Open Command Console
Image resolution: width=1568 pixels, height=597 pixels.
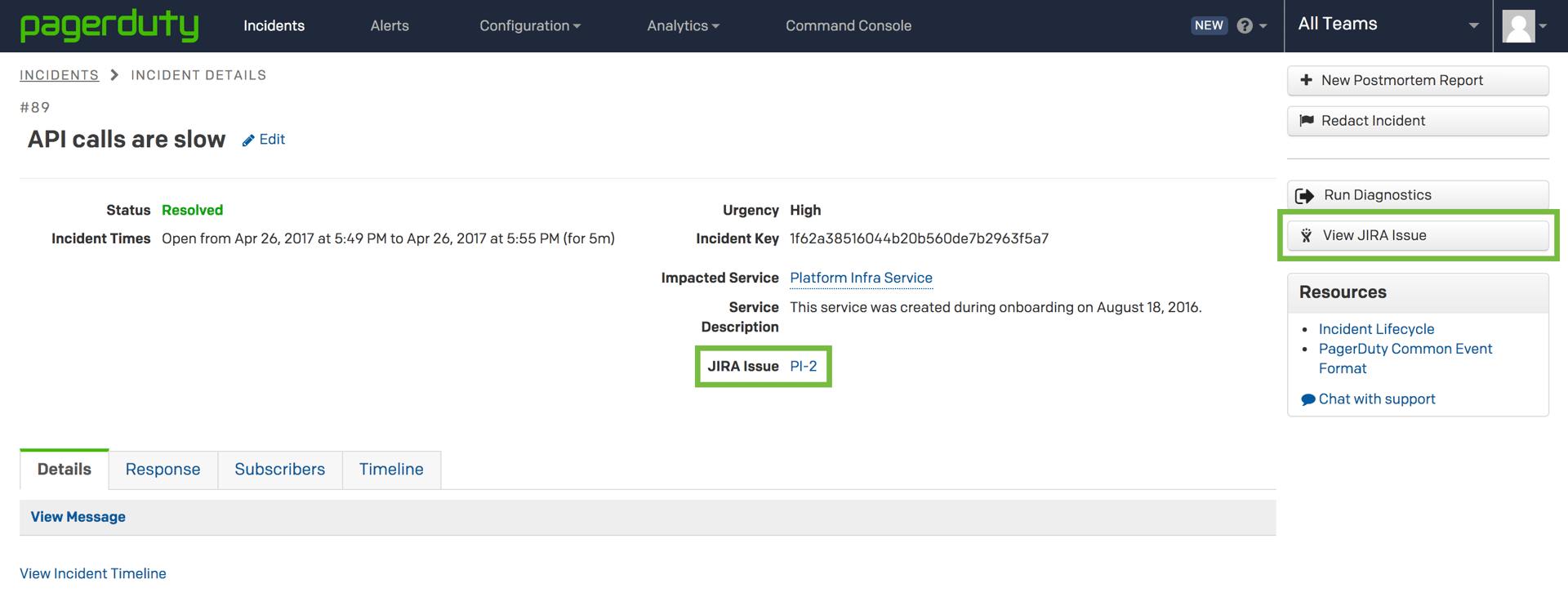click(x=849, y=25)
